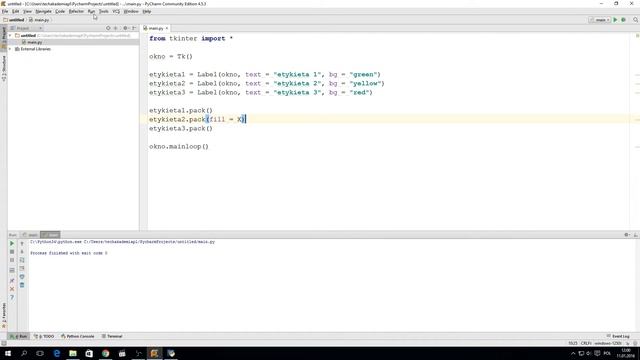Click the file encoding status bar entry
640x360 pixels.
(607, 343)
